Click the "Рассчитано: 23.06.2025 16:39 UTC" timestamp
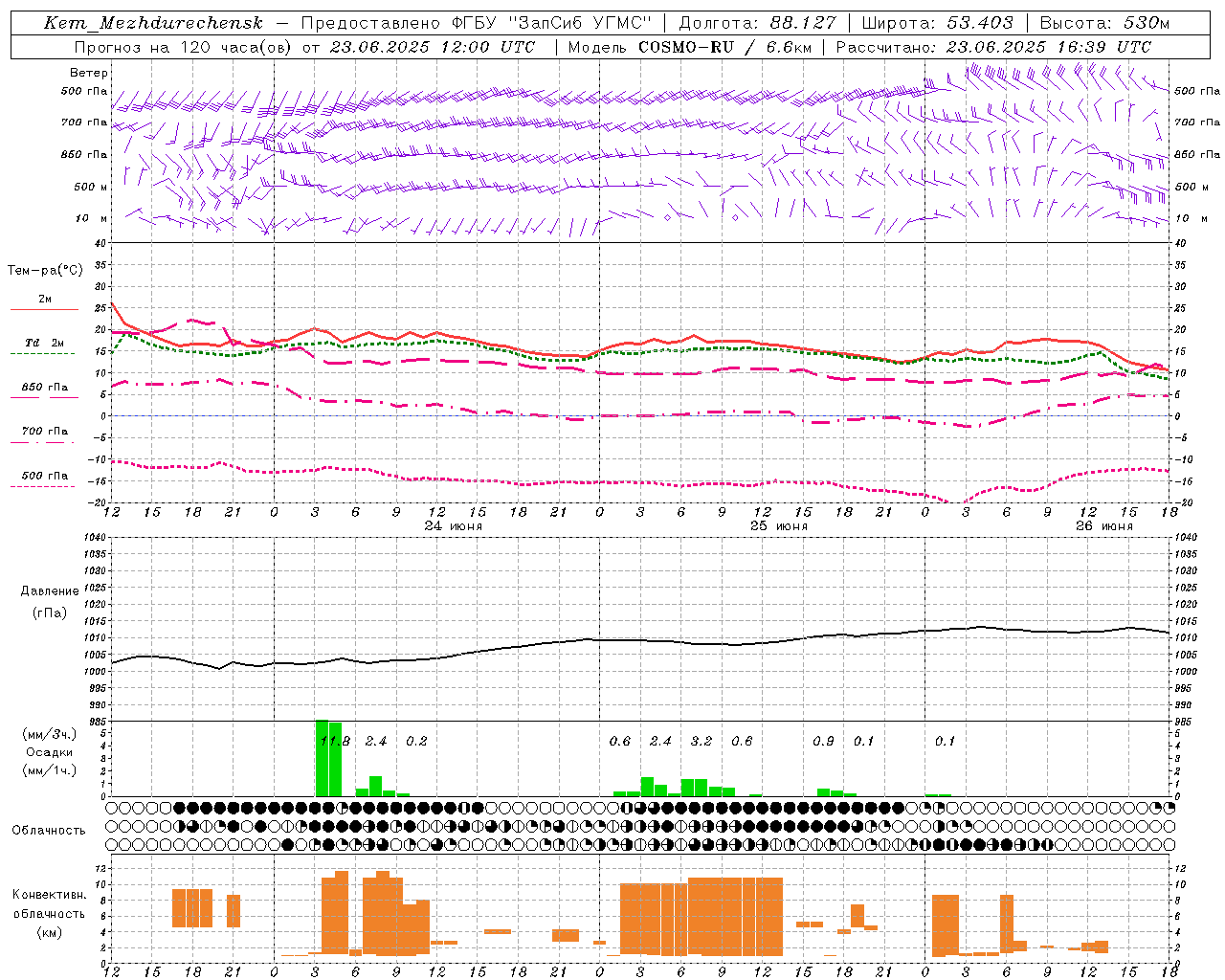 point(993,47)
